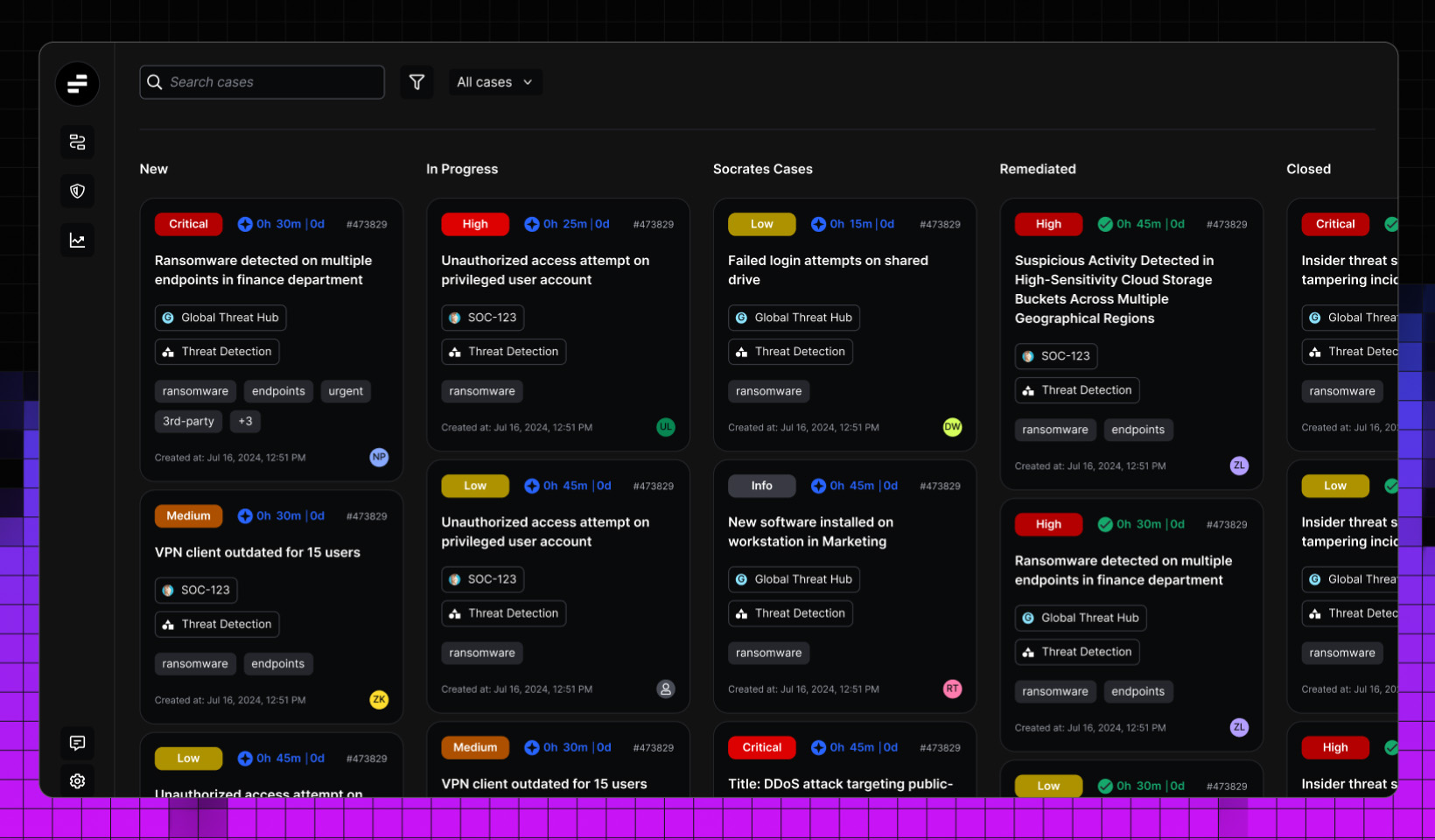Open Global Threat Hub selector on Ransomware card

[x=220, y=318]
